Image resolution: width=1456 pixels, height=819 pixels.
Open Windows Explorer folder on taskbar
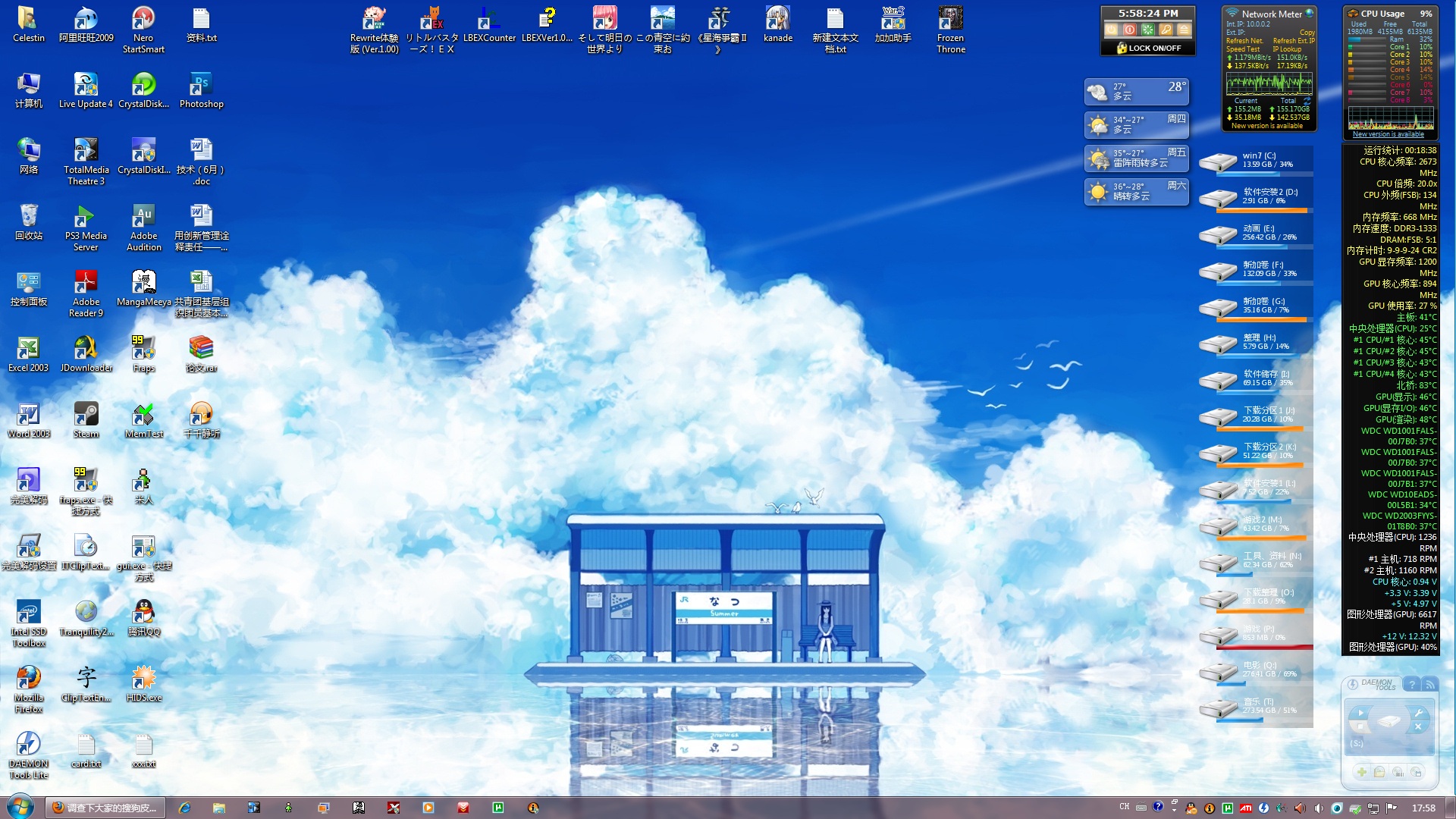[x=218, y=808]
